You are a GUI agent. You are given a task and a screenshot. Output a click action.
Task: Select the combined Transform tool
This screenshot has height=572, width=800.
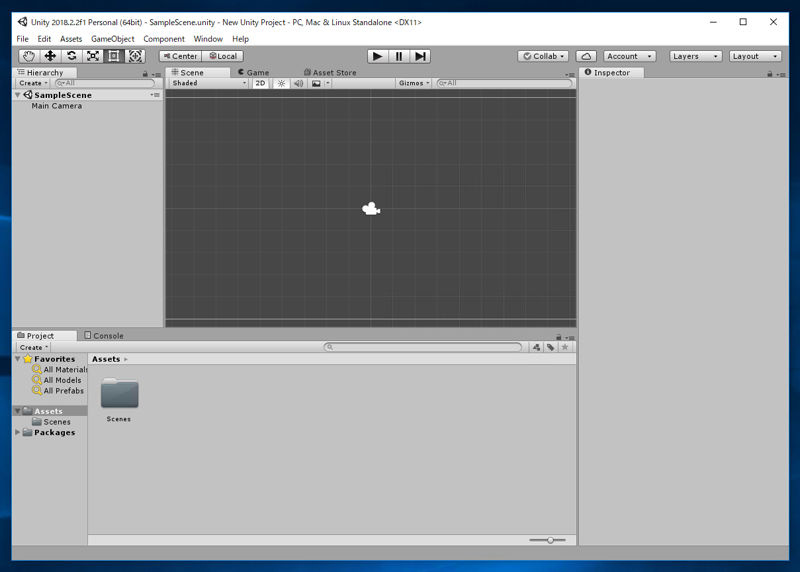point(135,56)
